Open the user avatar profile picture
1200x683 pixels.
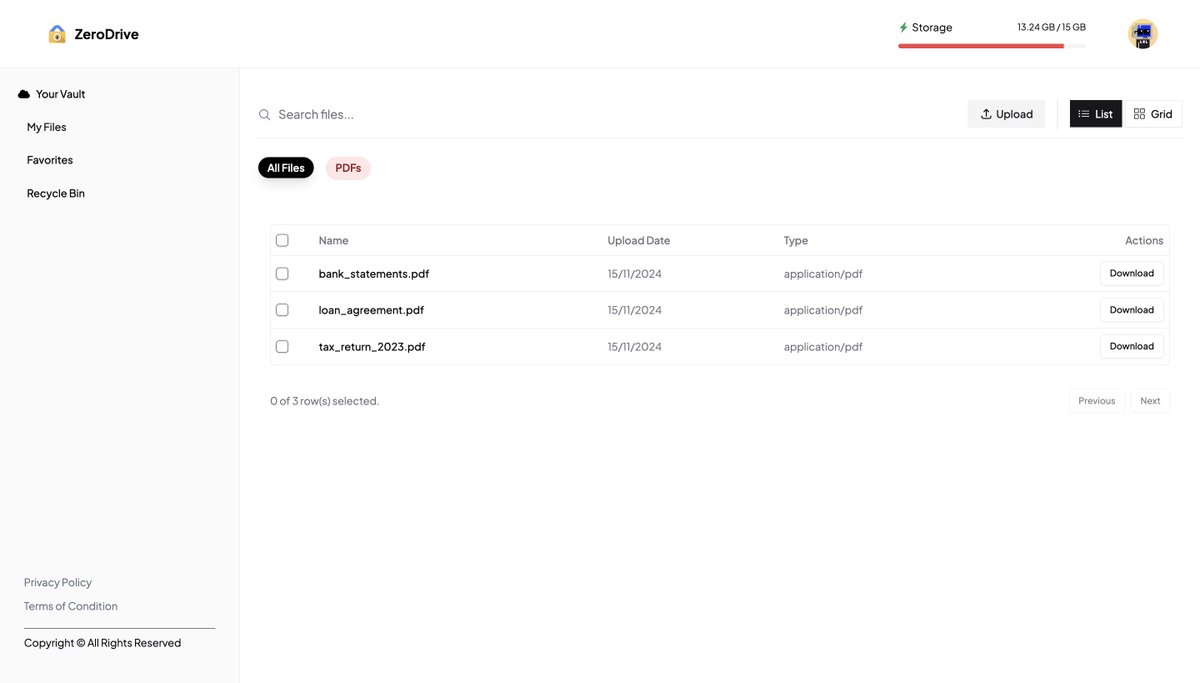1143,34
